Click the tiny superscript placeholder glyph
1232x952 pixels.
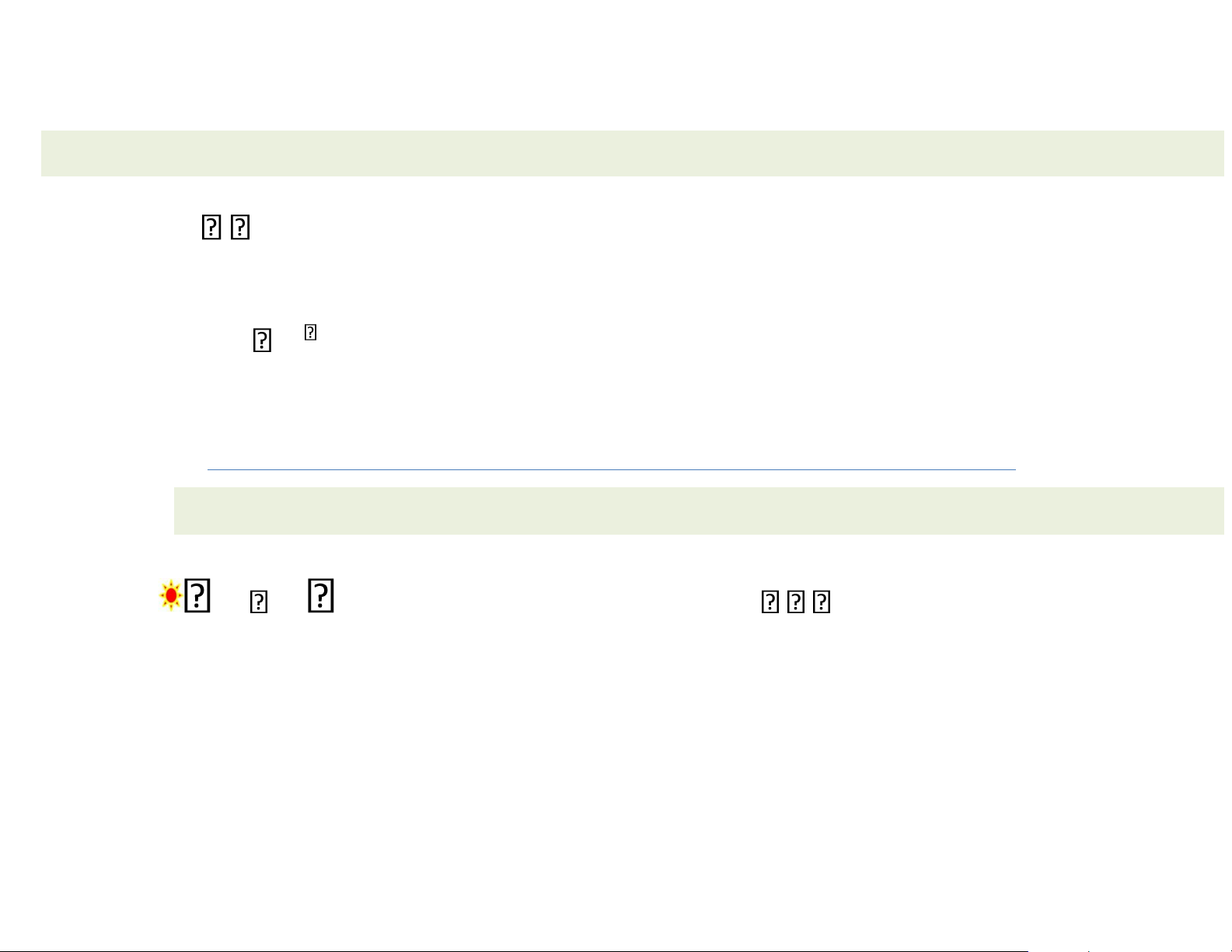click(310, 333)
